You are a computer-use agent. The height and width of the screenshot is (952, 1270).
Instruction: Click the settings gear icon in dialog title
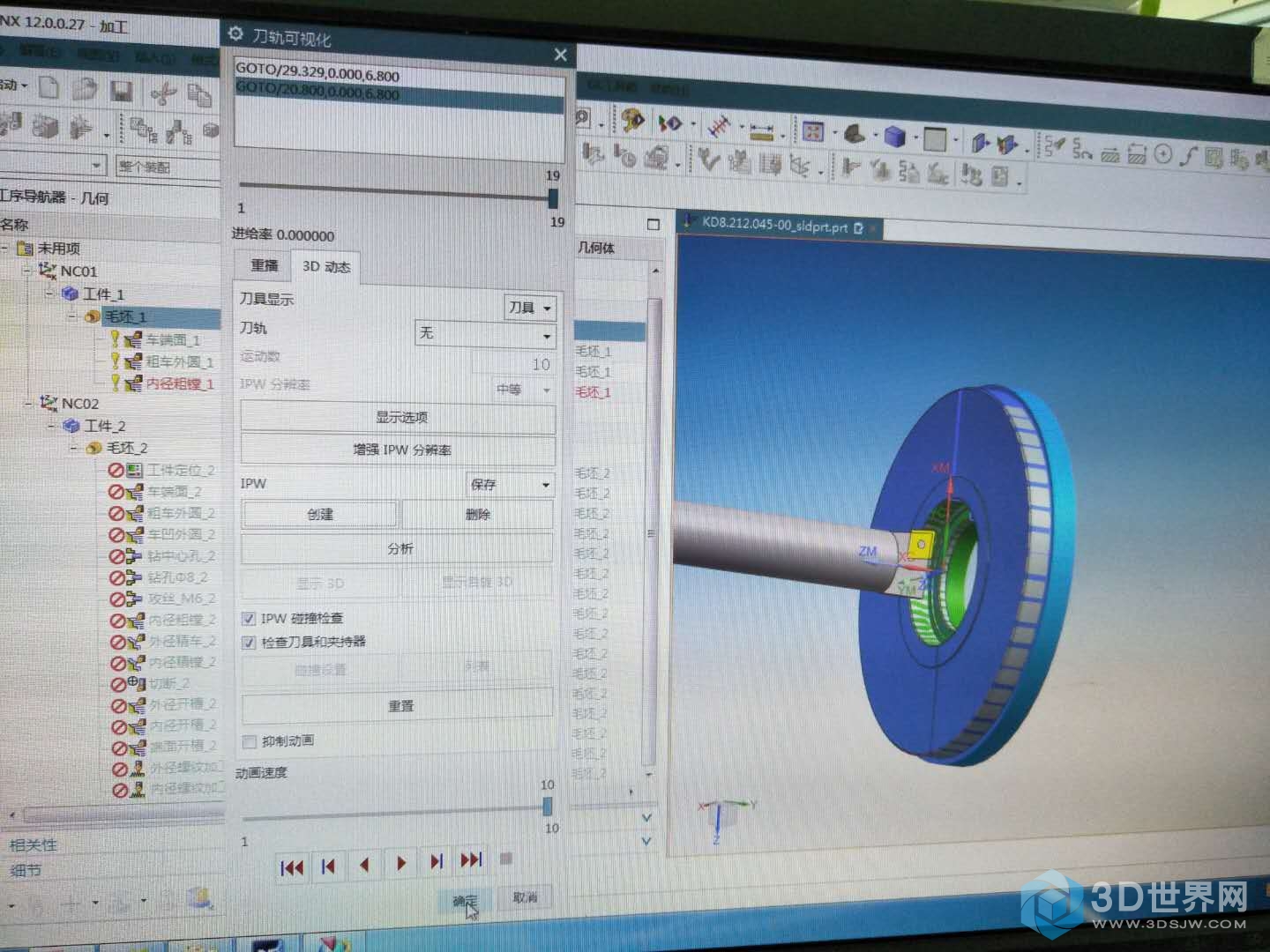click(x=235, y=33)
